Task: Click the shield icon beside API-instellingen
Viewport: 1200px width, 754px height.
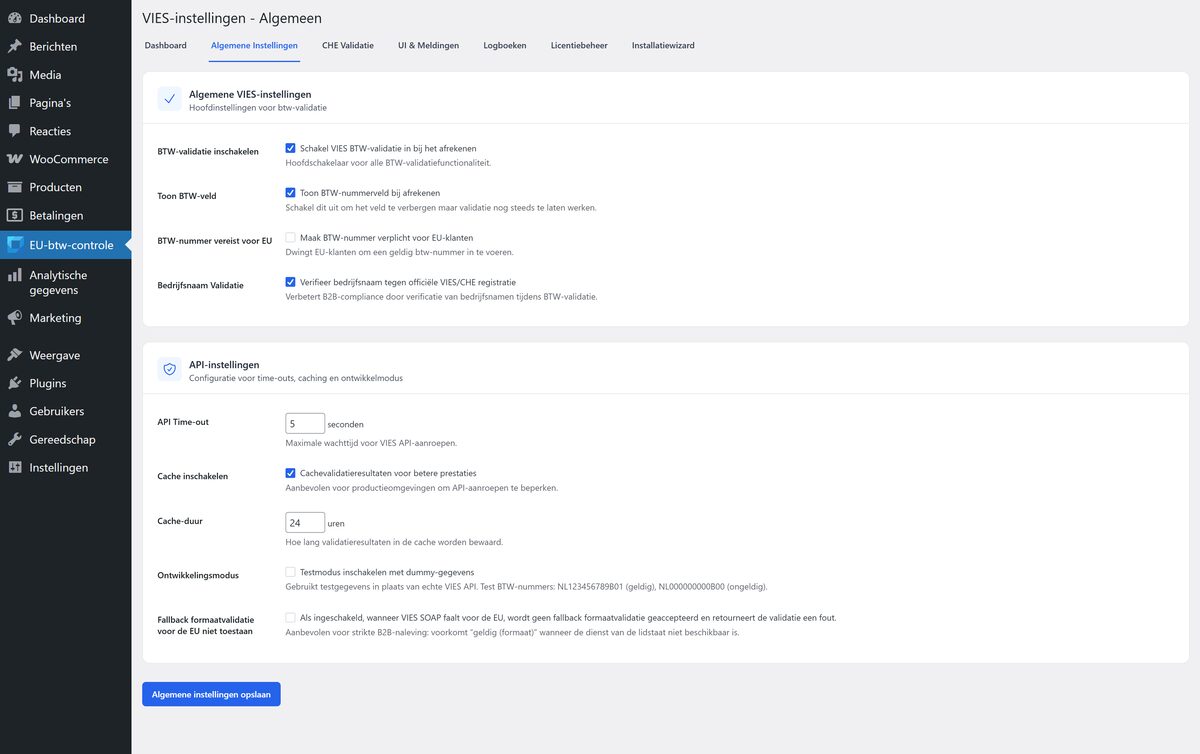Action: coord(170,369)
